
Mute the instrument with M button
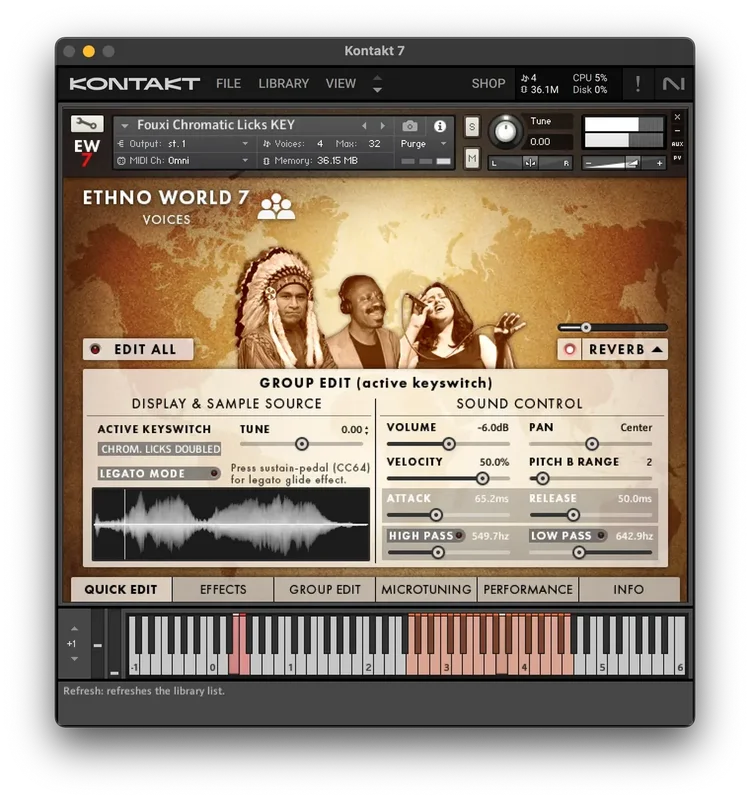coord(472,159)
